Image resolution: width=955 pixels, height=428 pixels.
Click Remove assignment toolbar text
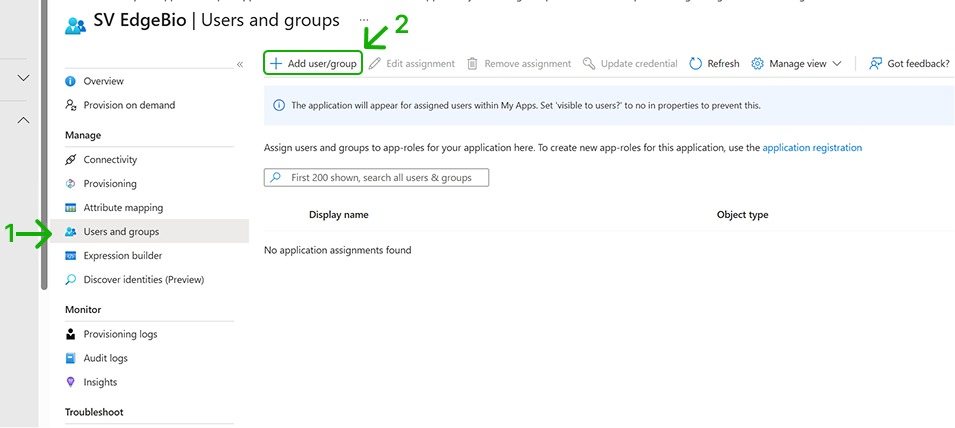pos(528,63)
